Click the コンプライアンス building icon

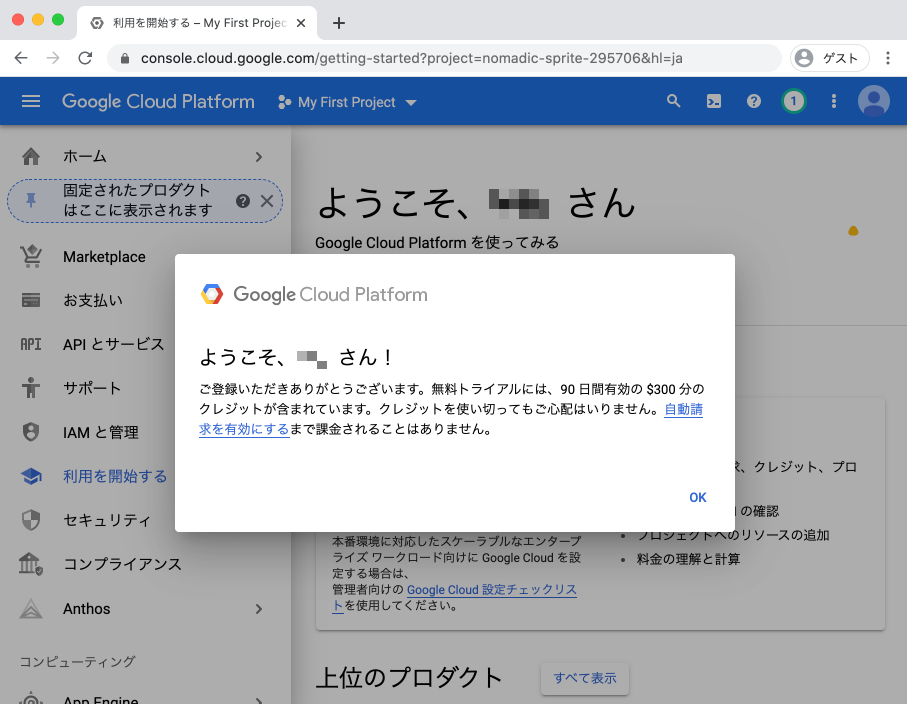click(x=31, y=563)
